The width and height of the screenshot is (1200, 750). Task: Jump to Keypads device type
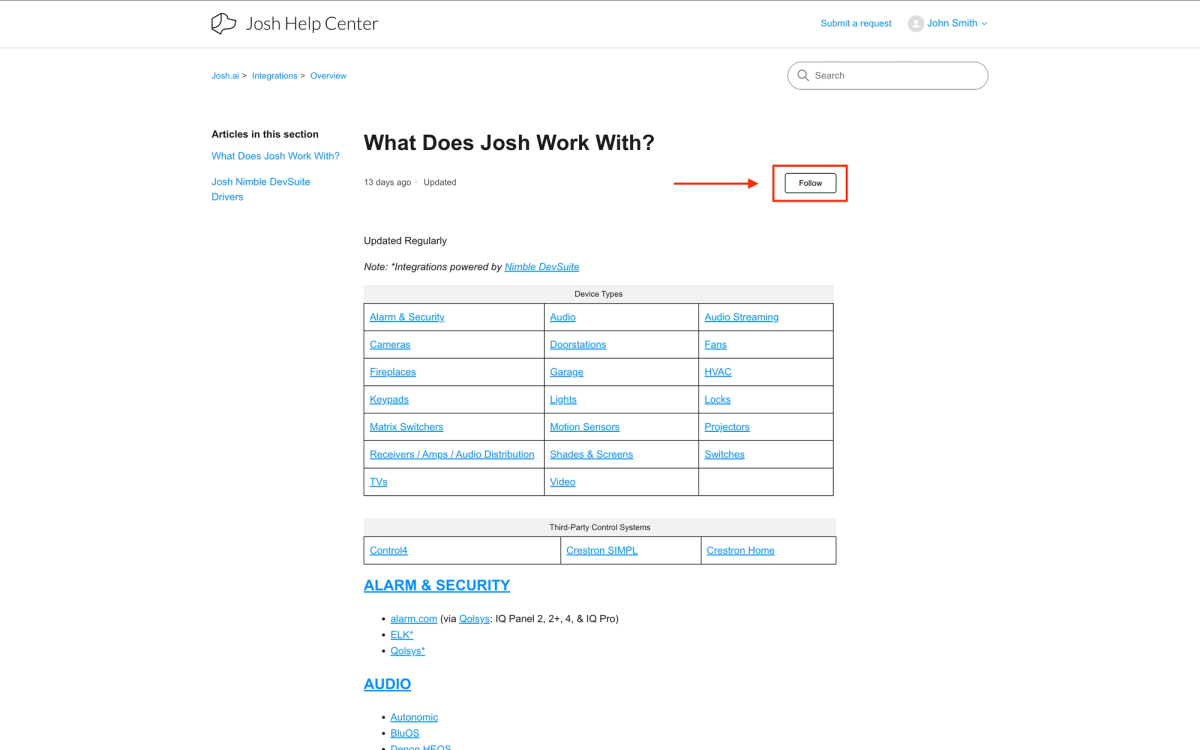point(389,400)
